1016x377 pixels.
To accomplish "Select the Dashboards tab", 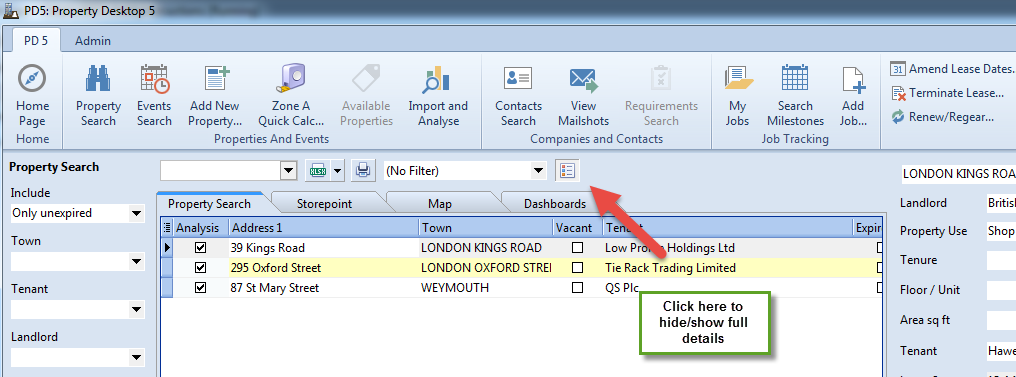I will click(555, 203).
